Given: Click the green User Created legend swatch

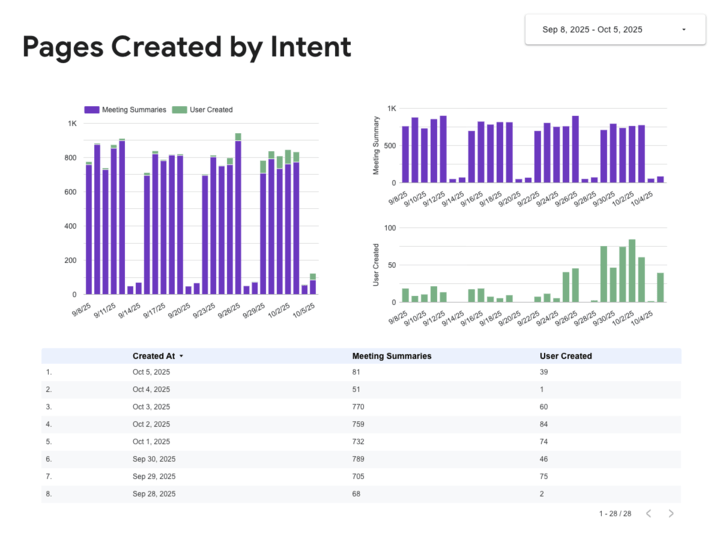Looking at the screenshot, I should click(179, 109).
